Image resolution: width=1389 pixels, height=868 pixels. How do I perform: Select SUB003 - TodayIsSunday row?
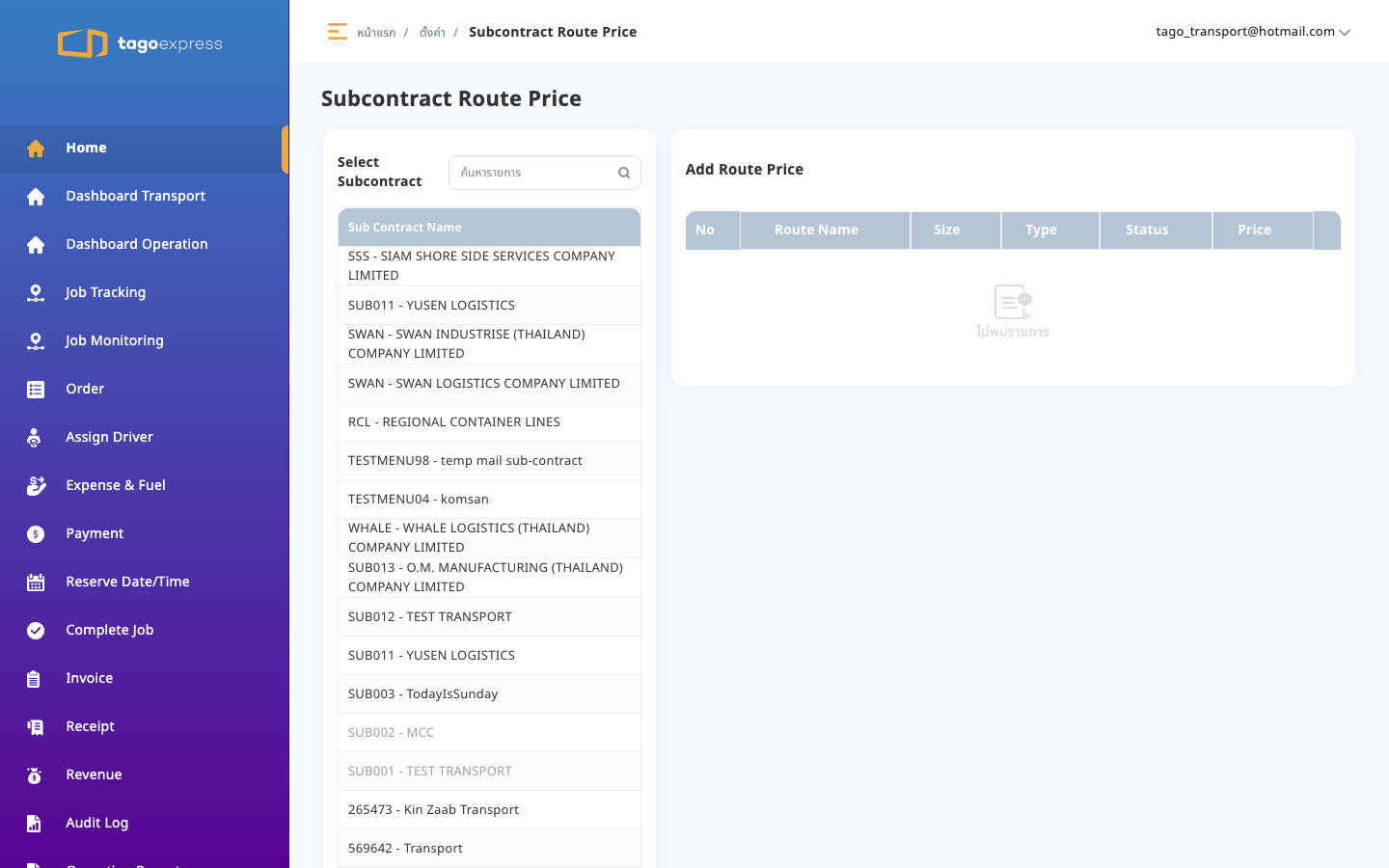(489, 694)
